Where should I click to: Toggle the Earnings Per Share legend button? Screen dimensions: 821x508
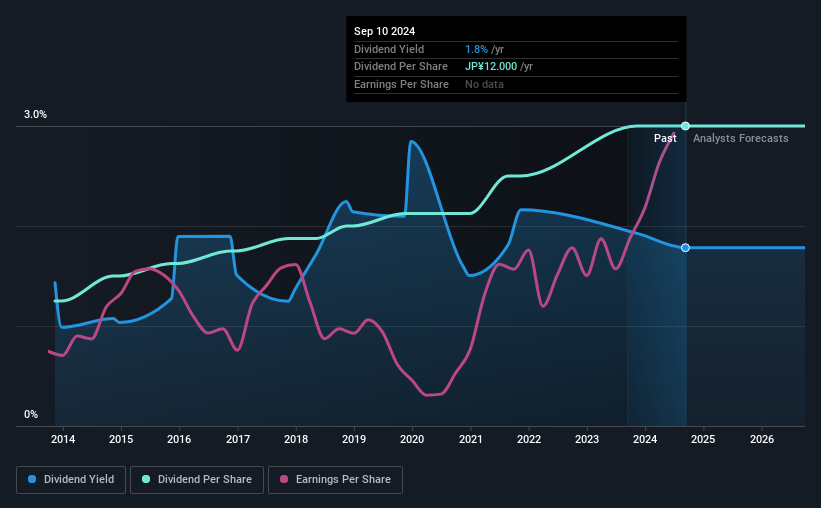tap(335, 480)
